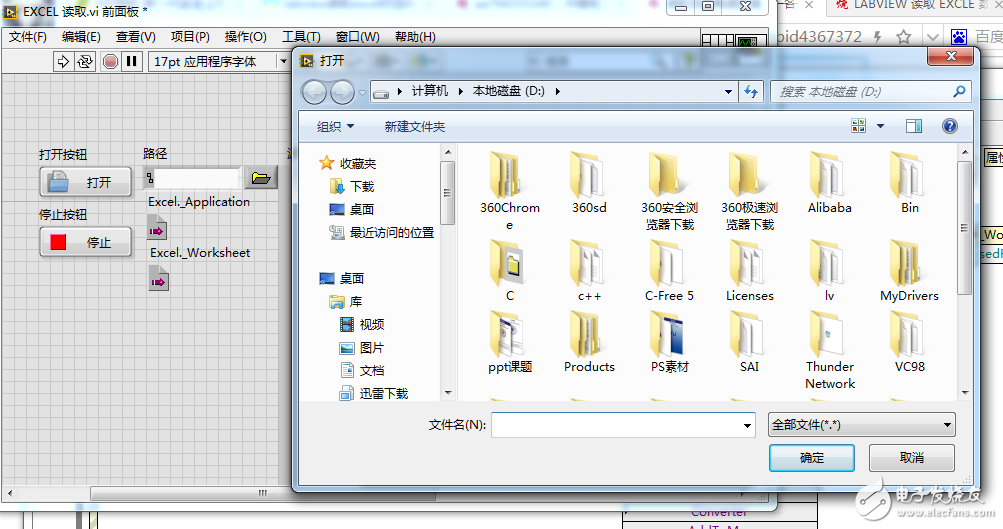1003x529 pixels.
Task: Open the 项目(P) menu
Action: pyautogui.click(x=190, y=37)
